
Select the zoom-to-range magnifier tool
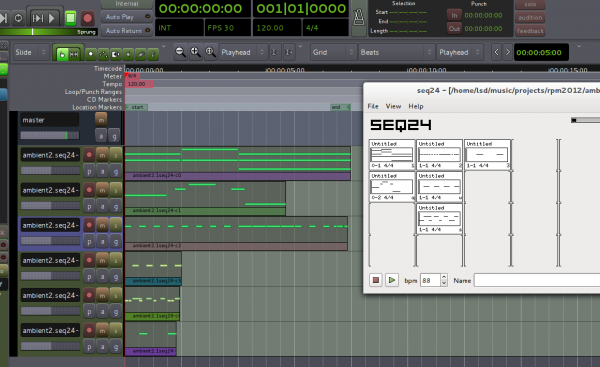pyautogui.click(x=91, y=54)
